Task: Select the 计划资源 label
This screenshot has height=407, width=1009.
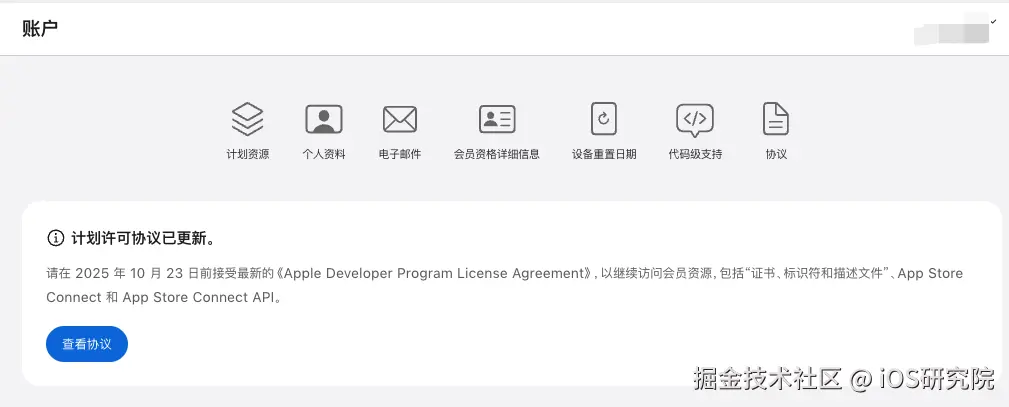Action: coord(248,155)
